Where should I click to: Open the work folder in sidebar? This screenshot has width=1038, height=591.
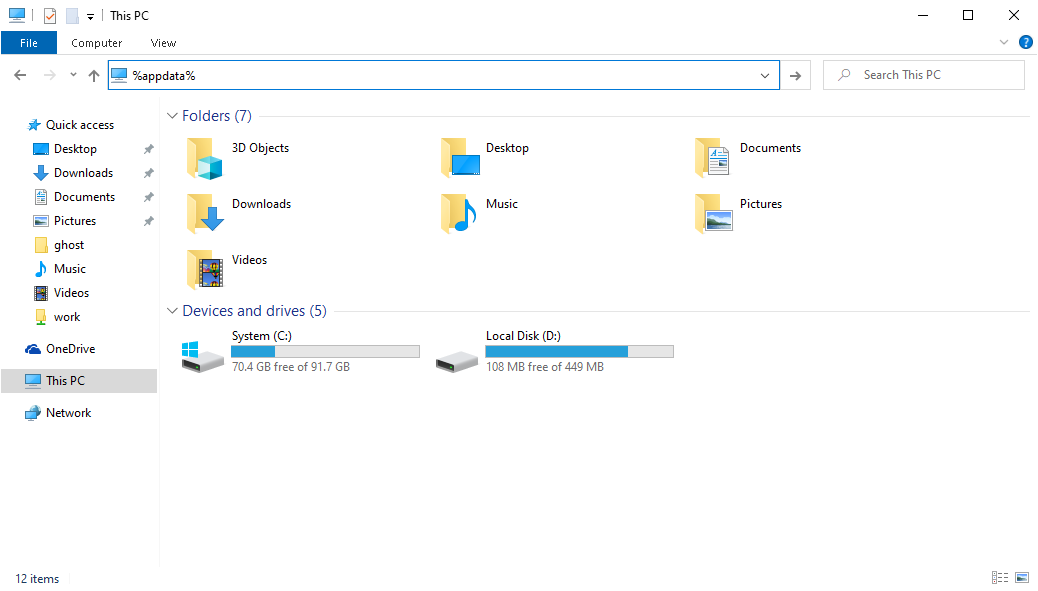(67, 317)
